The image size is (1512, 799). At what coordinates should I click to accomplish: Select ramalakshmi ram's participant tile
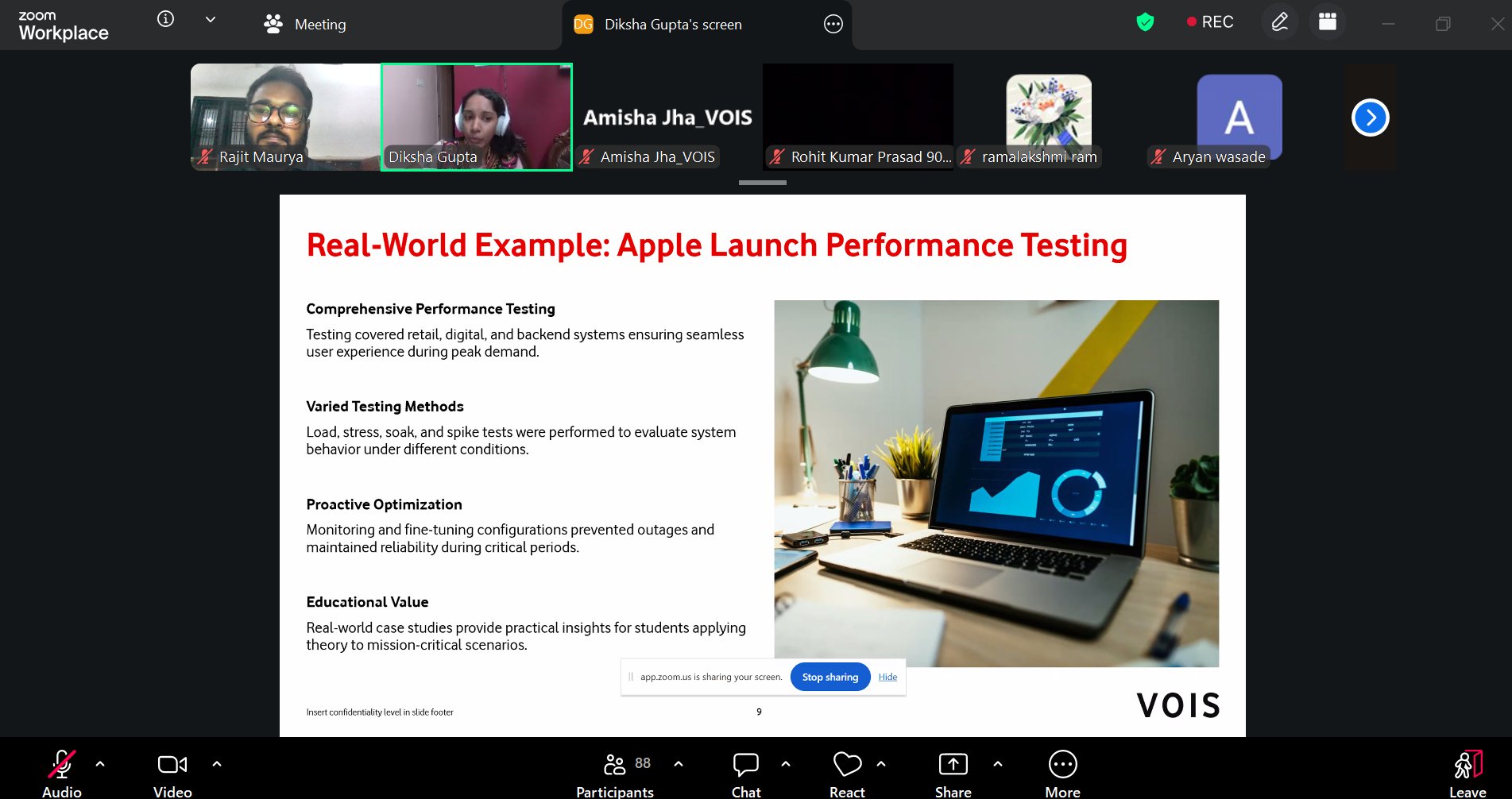(1049, 117)
